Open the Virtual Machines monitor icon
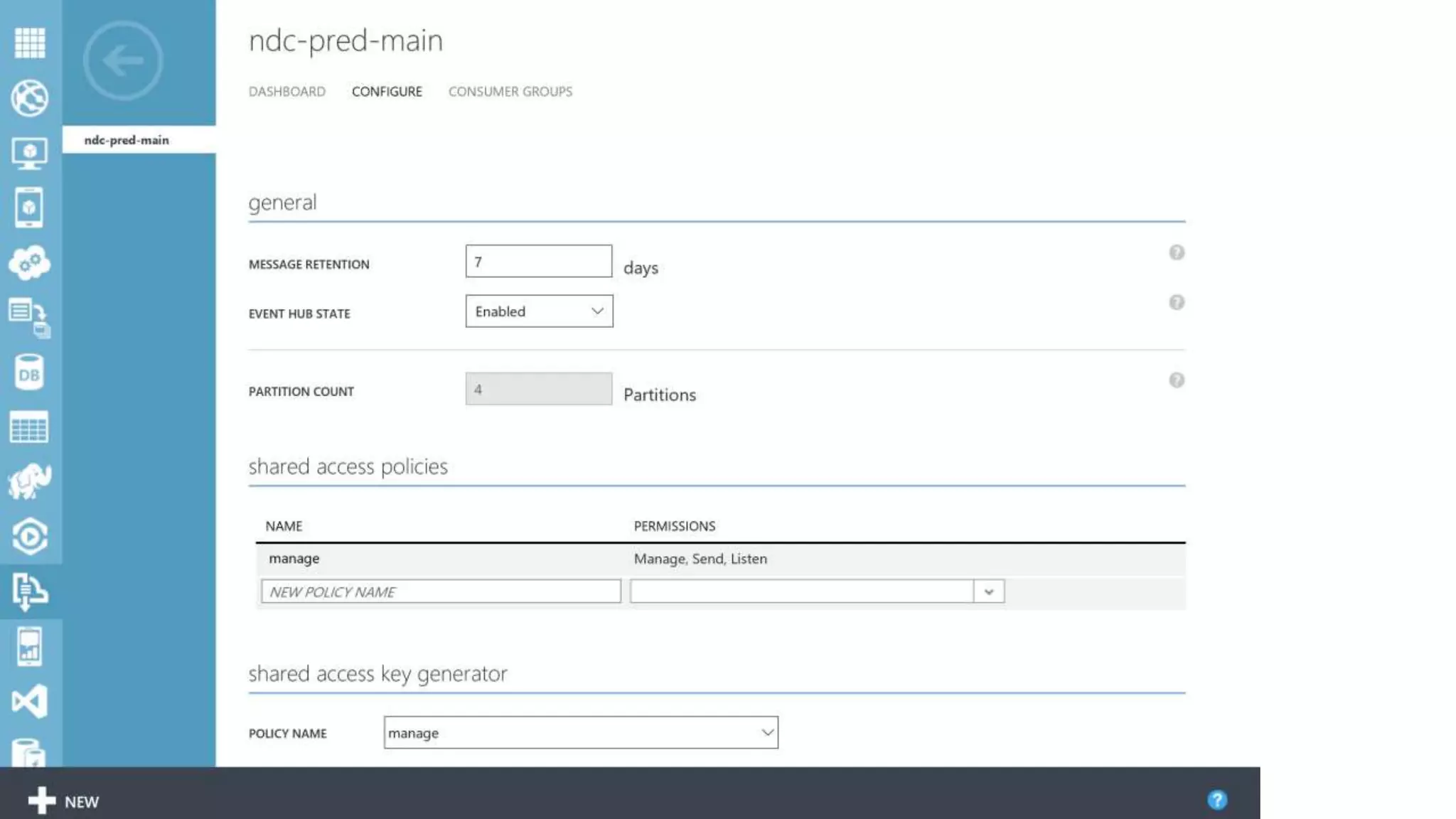Screen dimensions: 1456x819 tap(30, 153)
